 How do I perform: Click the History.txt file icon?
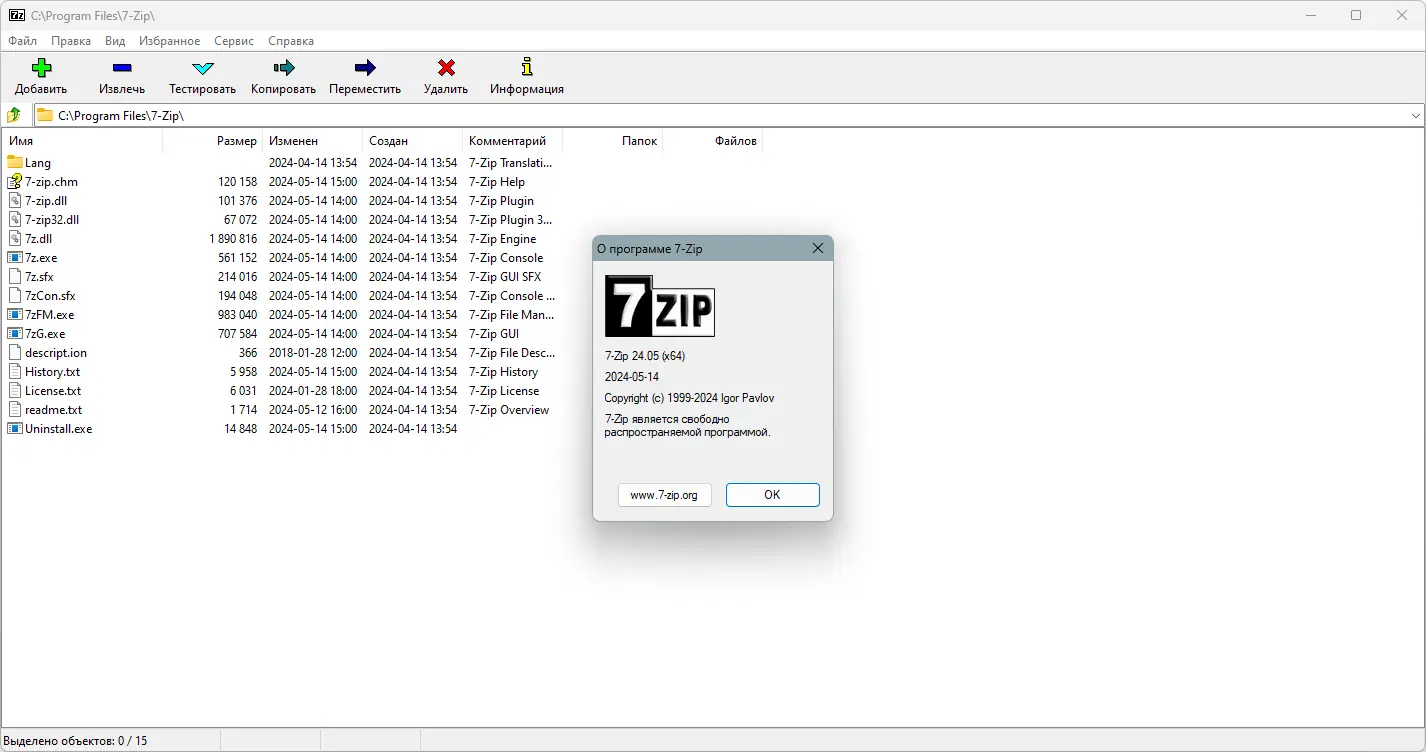click(15, 371)
